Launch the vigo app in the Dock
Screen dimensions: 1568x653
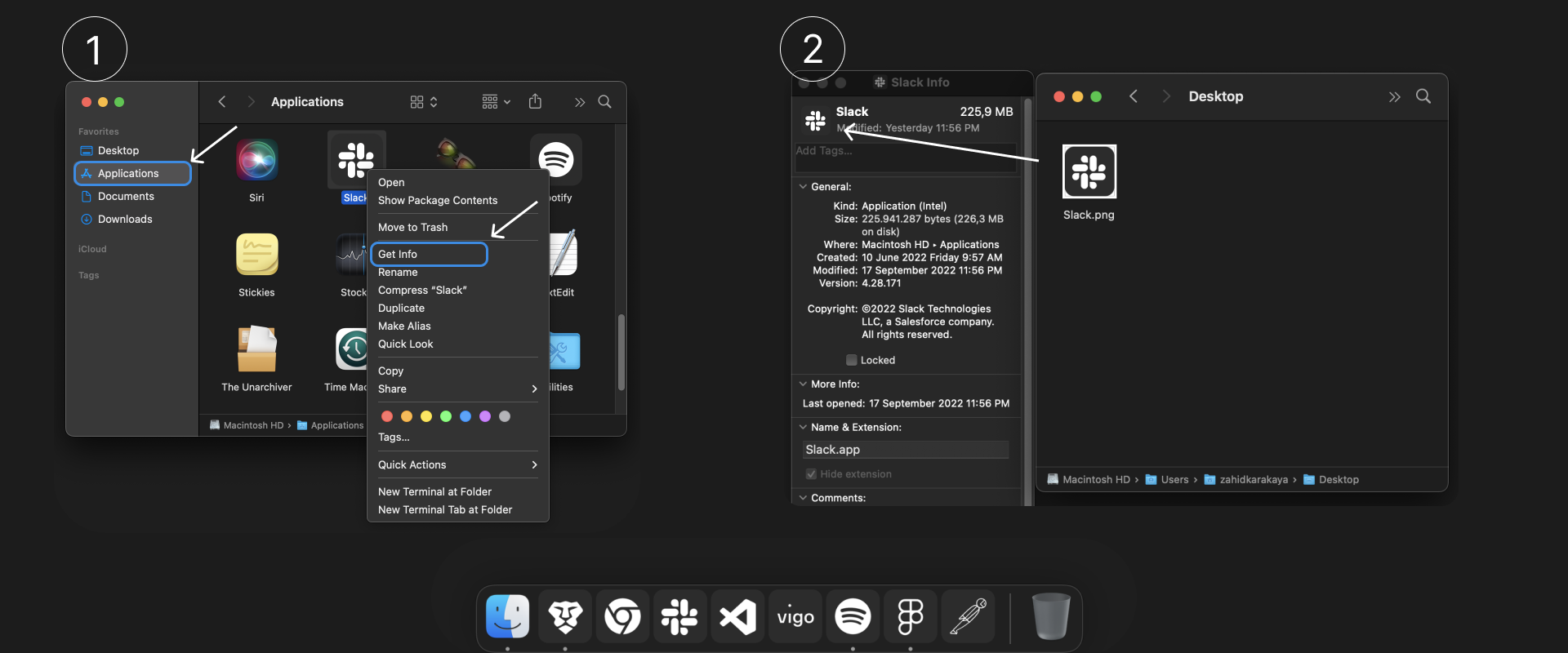795,616
